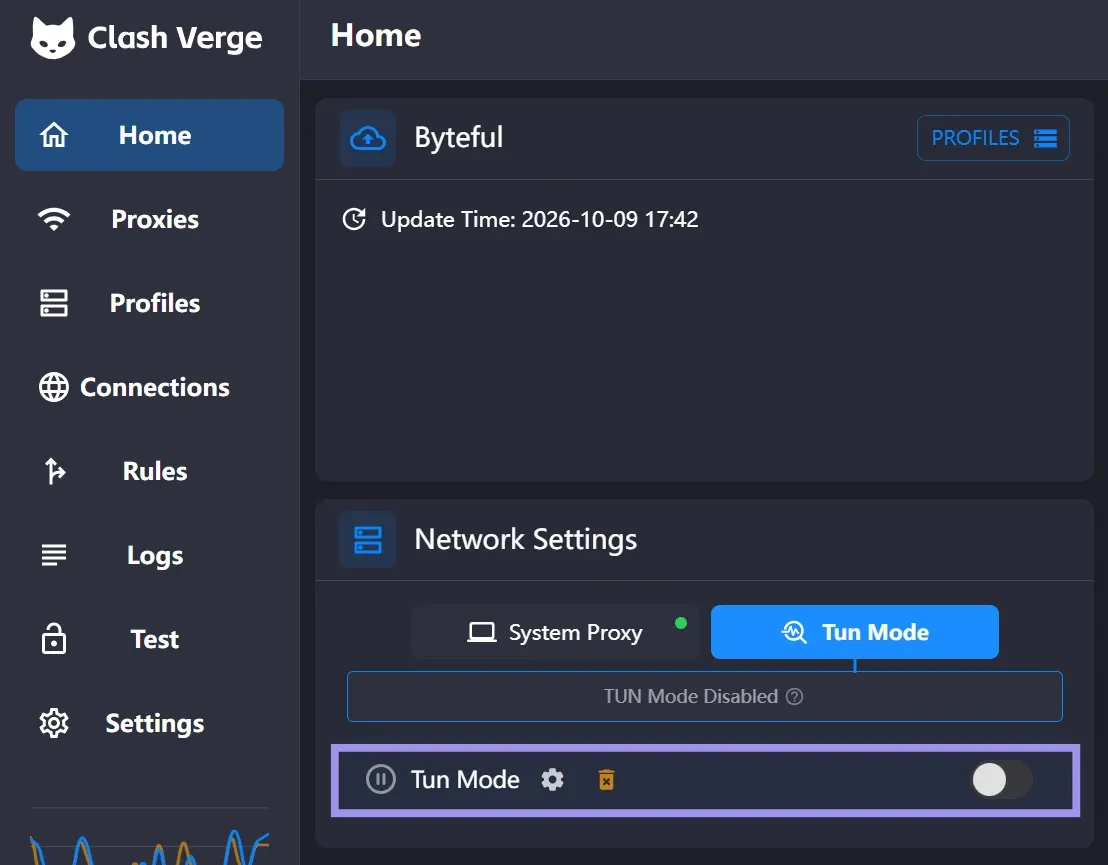The height and width of the screenshot is (865, 1108).
Task: Click the house icon in sidebar
Action: tap(54, 135)
